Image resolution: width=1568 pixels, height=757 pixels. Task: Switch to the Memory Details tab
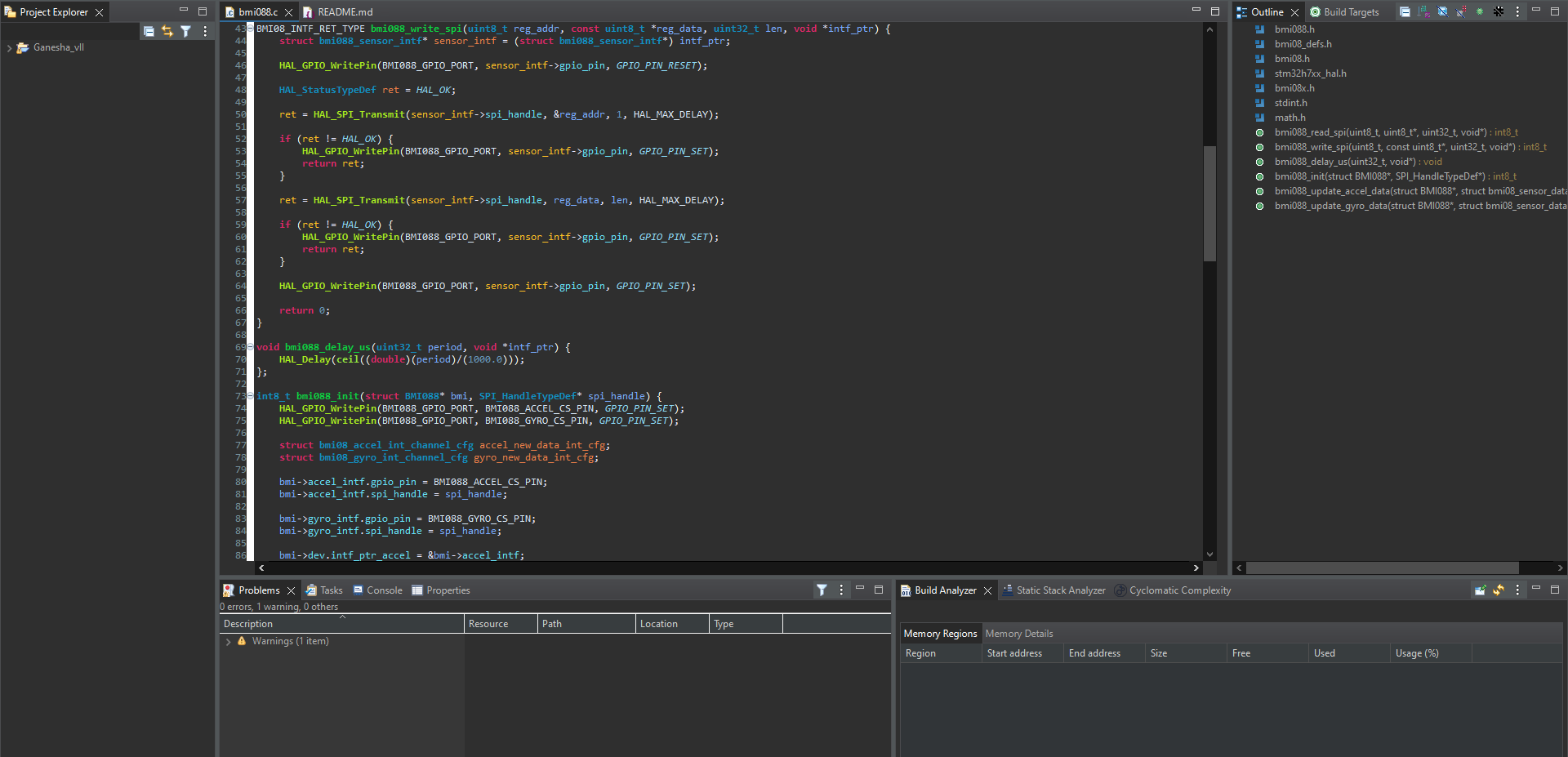tap(1018, 634)
